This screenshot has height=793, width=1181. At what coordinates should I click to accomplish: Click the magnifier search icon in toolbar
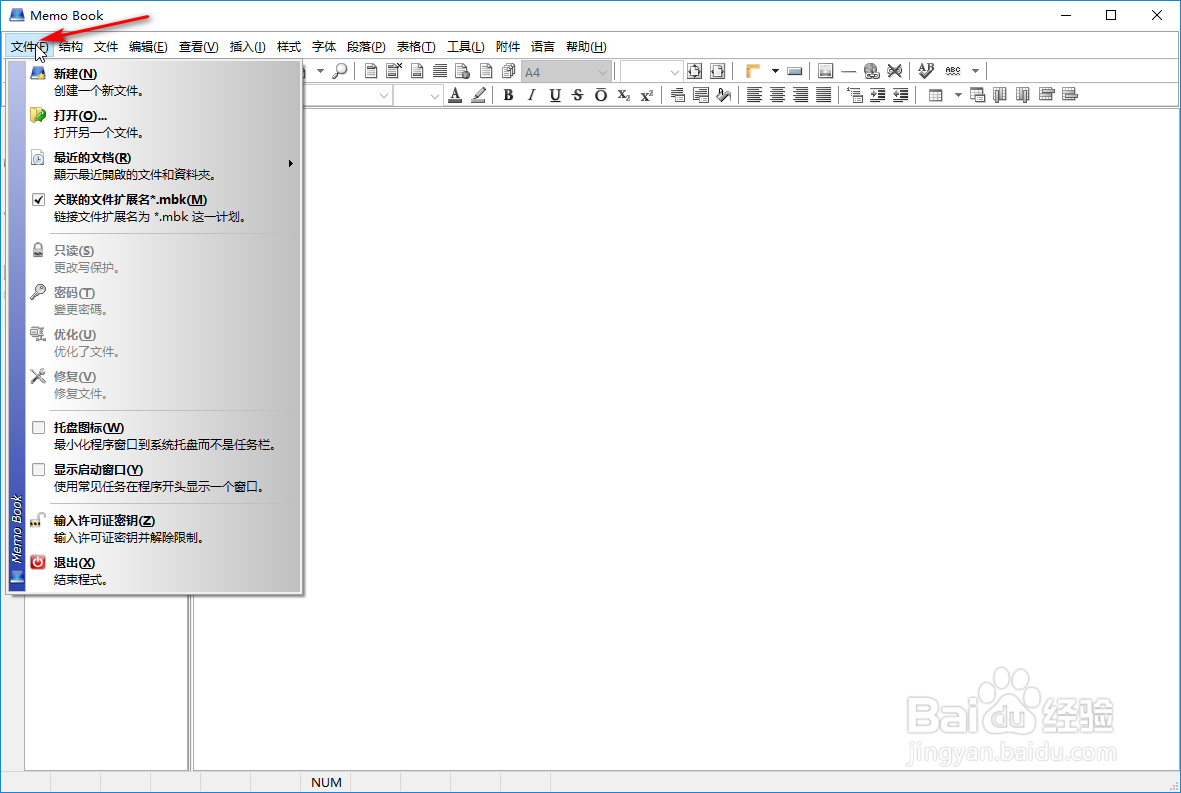tap(340, 71)
